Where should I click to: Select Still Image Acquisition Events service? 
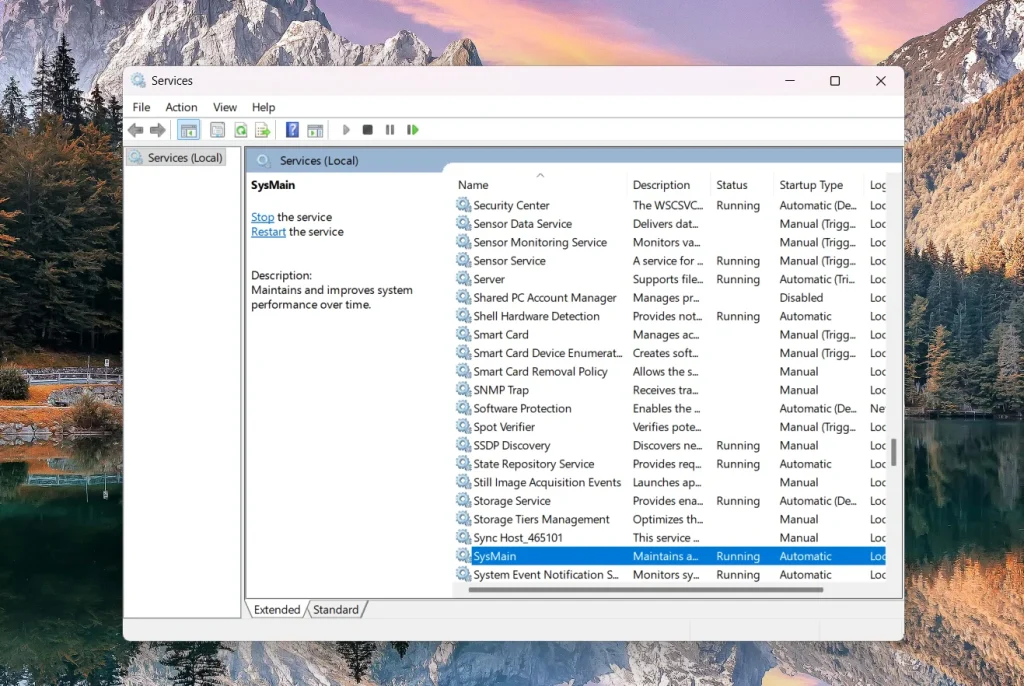pos(547,482)
